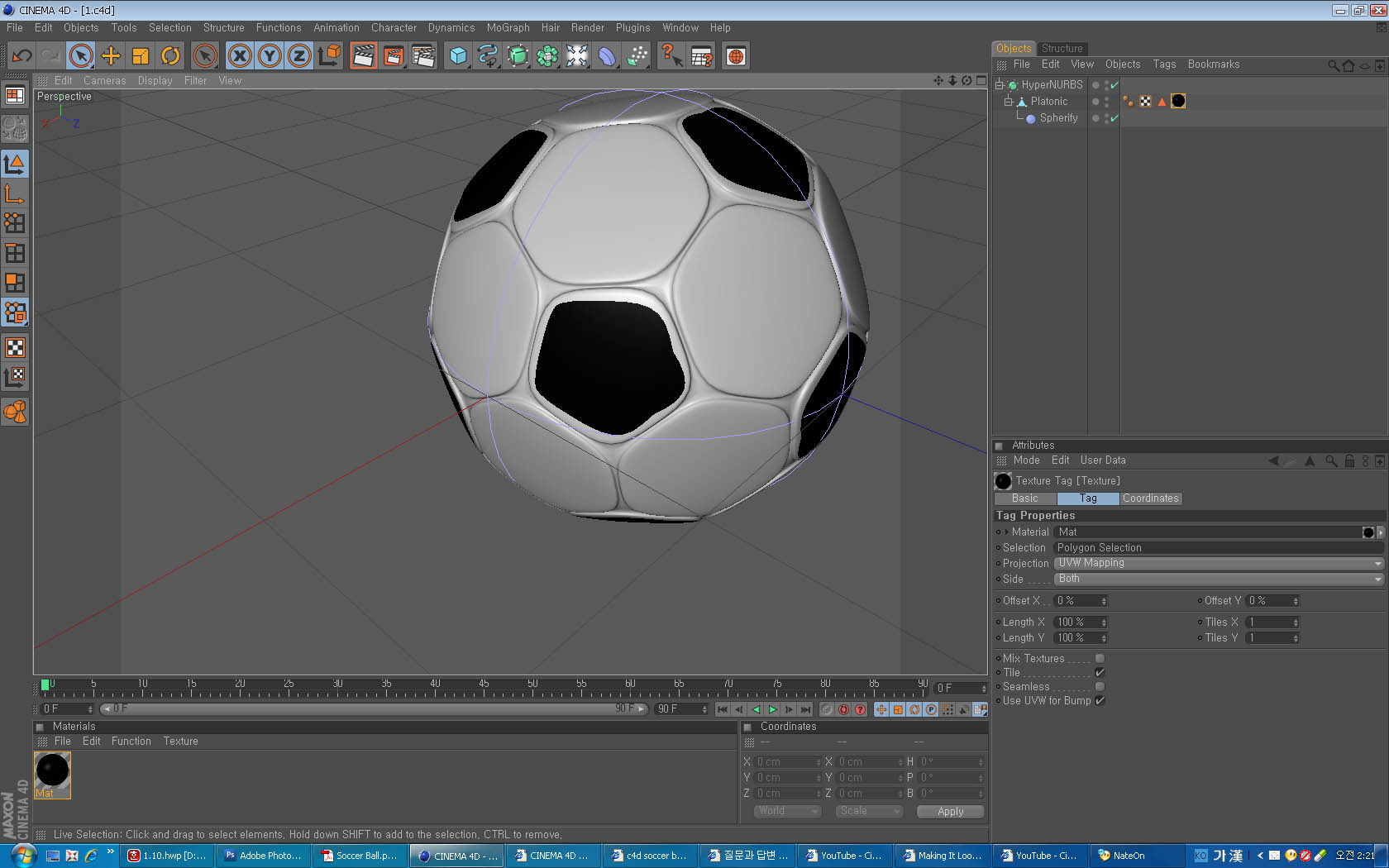Toggle Platonic editor visibility dot

1106,98
